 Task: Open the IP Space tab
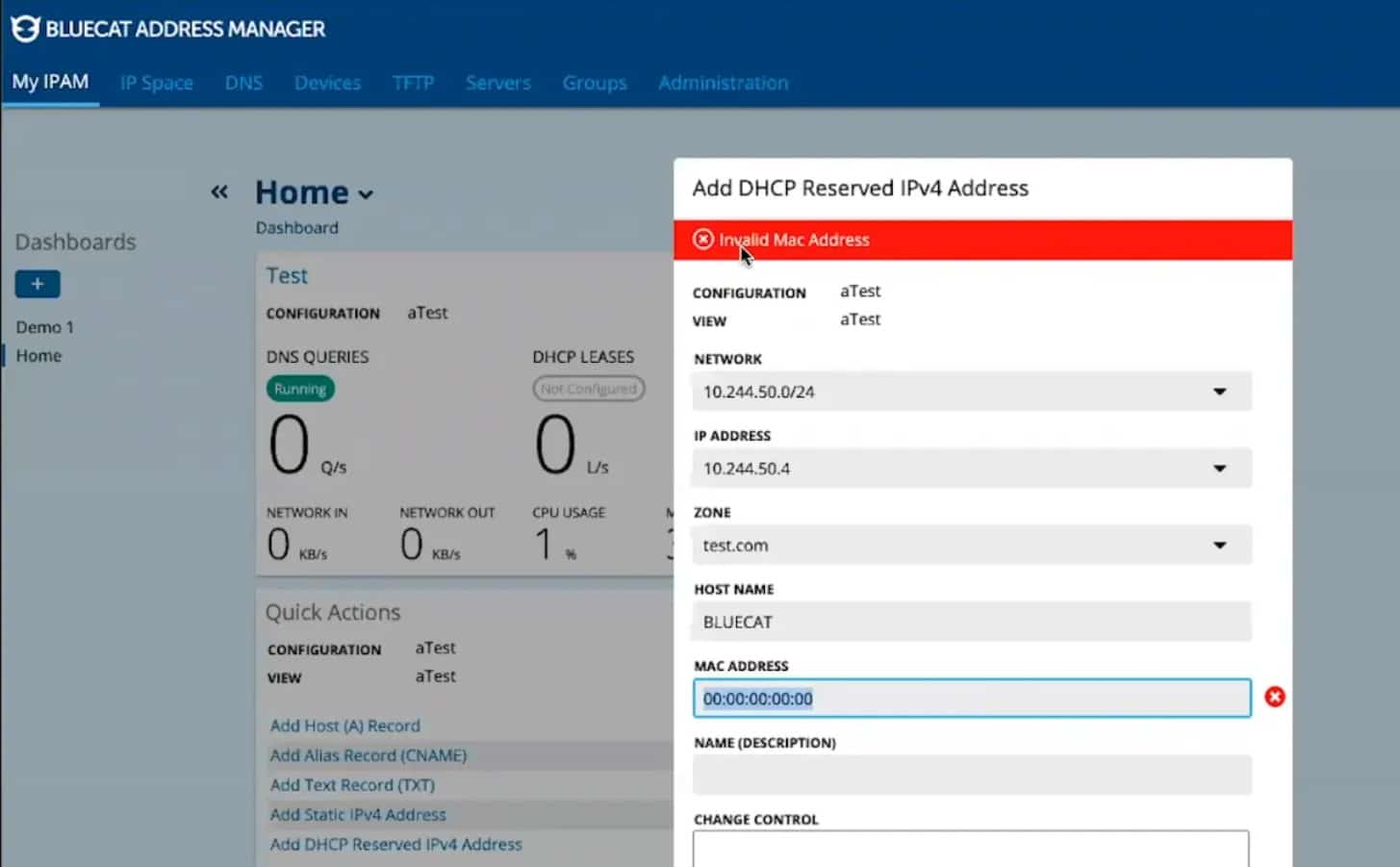pos(157,83)
